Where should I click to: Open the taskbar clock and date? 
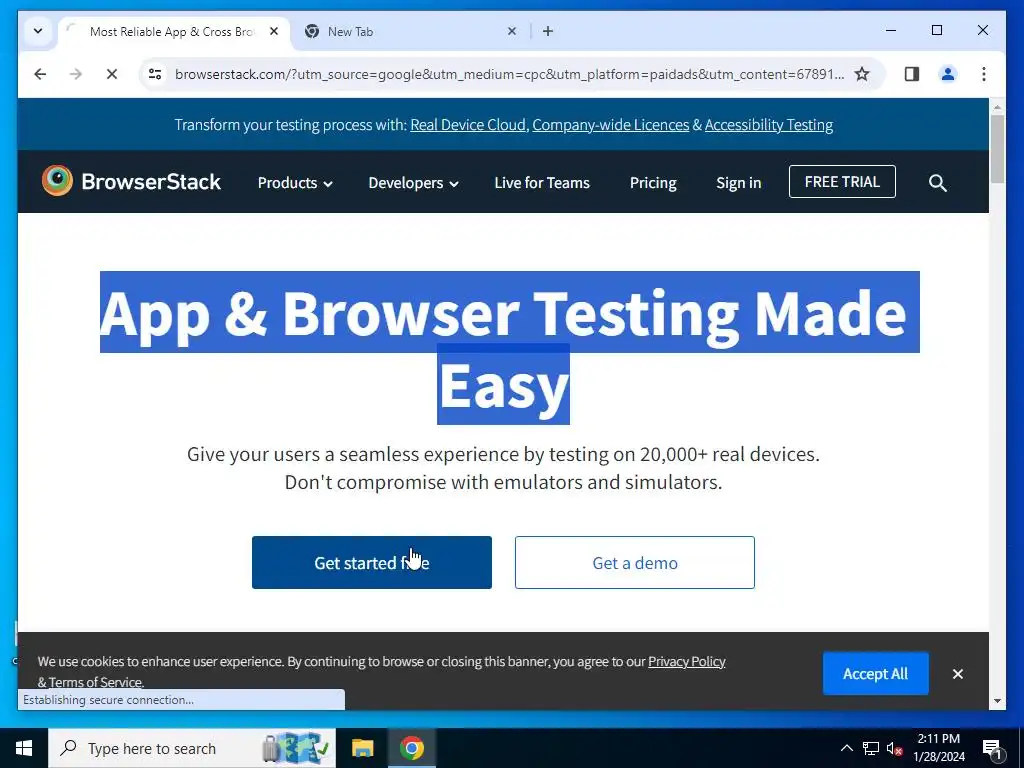(938, 748)
